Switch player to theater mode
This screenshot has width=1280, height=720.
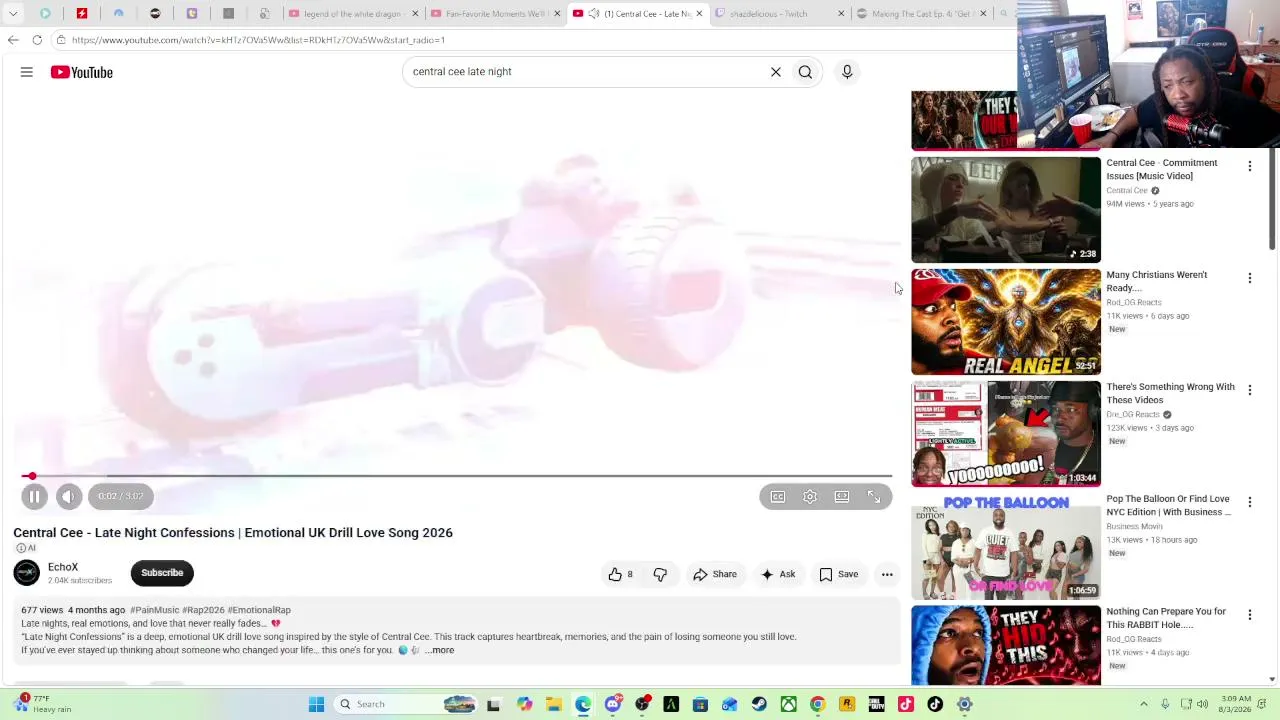pyautogui.click(x=842, y=497)
